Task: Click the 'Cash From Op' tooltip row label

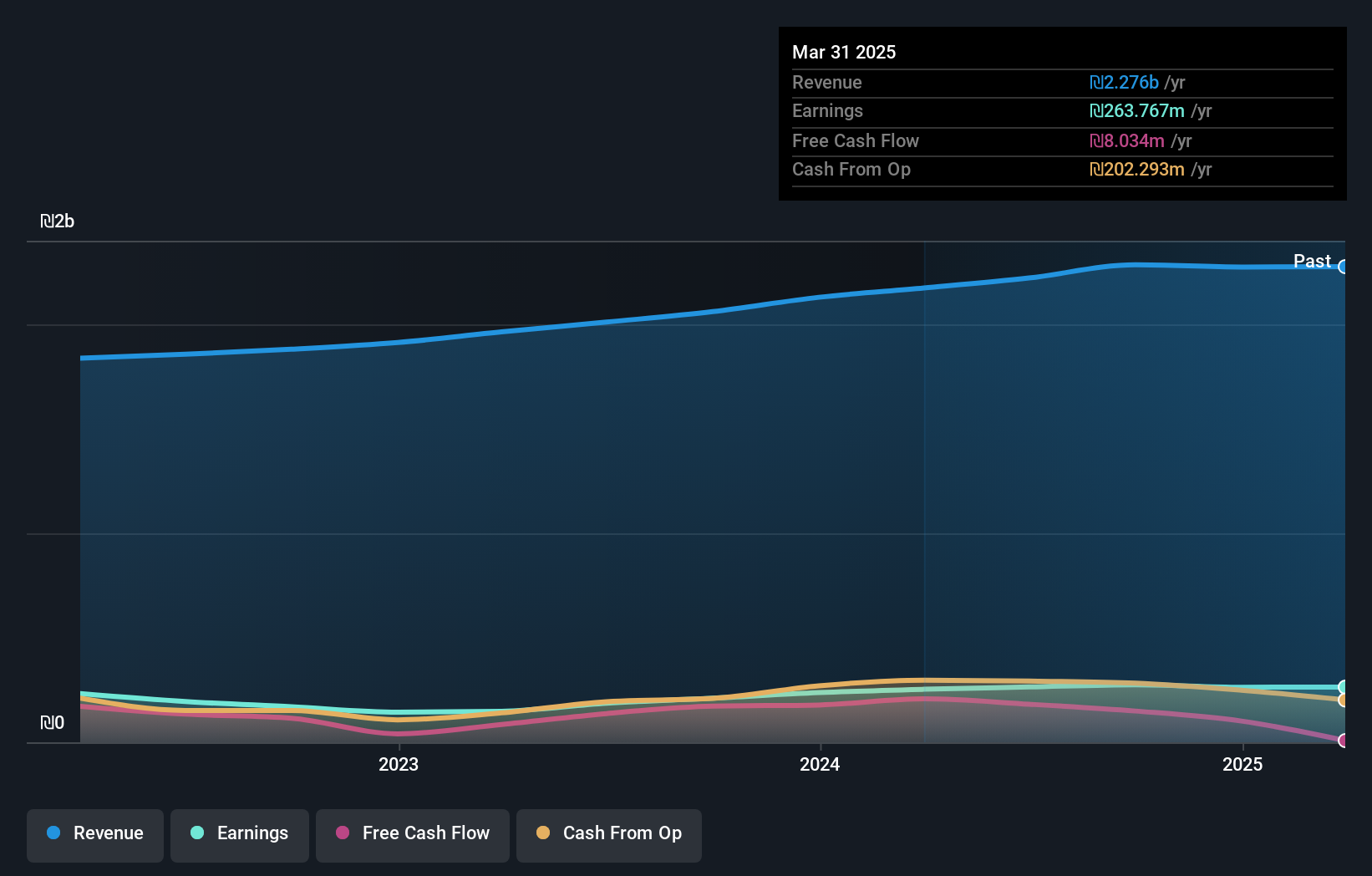Action: (851, 169)
